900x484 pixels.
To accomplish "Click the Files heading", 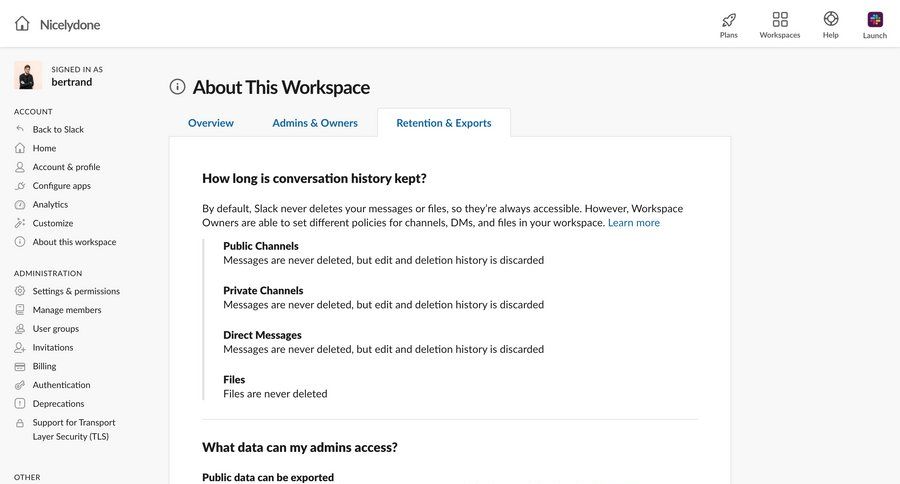I will [234, 380].
